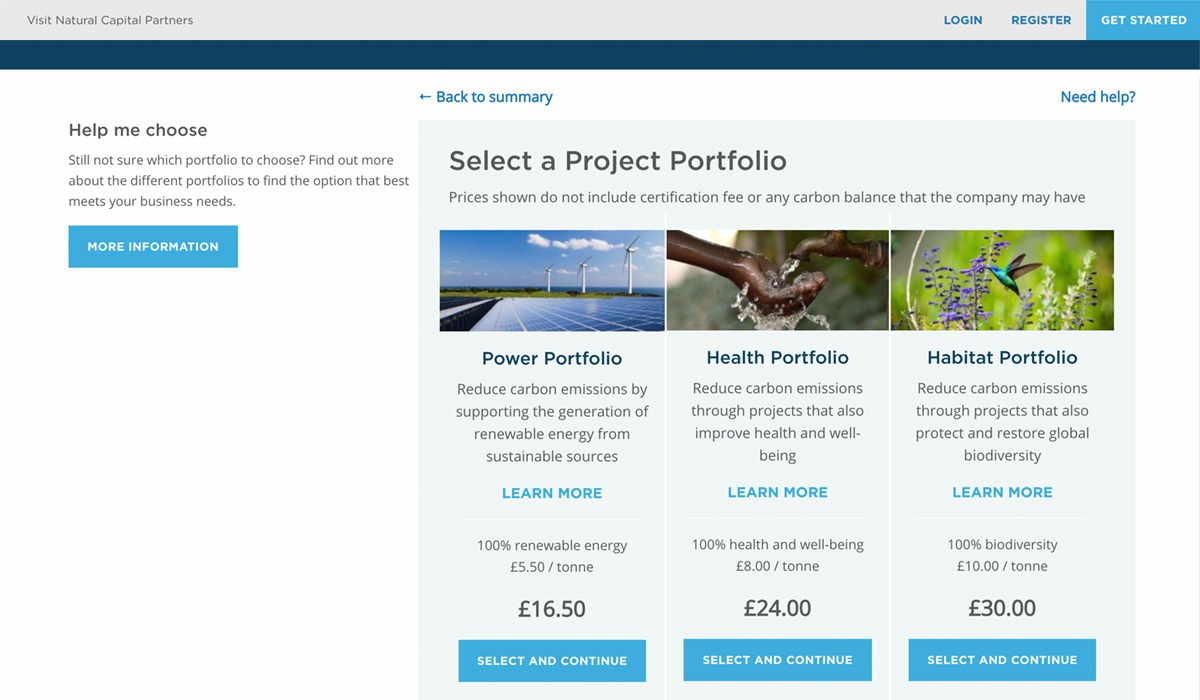Click the Health Portfolio heading

[x=777, y=357]
